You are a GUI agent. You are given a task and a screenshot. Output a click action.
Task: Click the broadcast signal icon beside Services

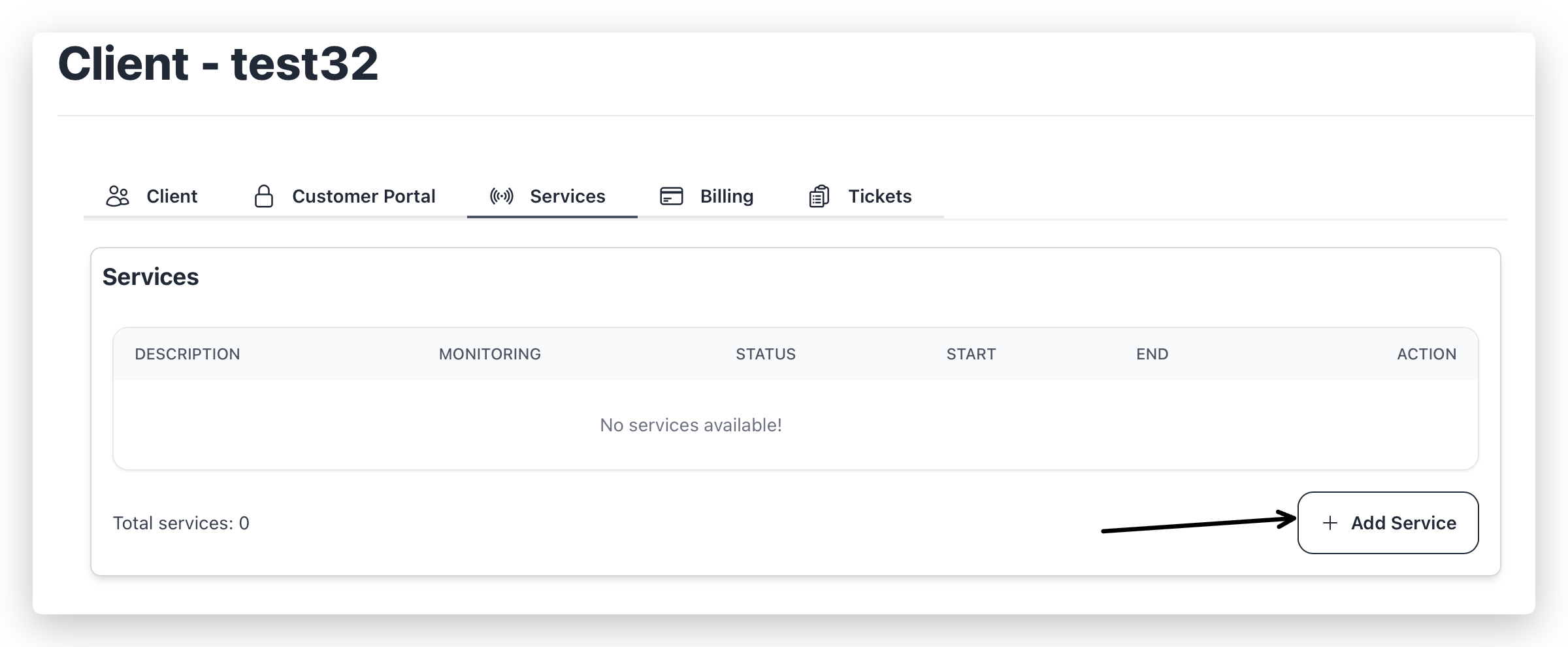[501, 196]
